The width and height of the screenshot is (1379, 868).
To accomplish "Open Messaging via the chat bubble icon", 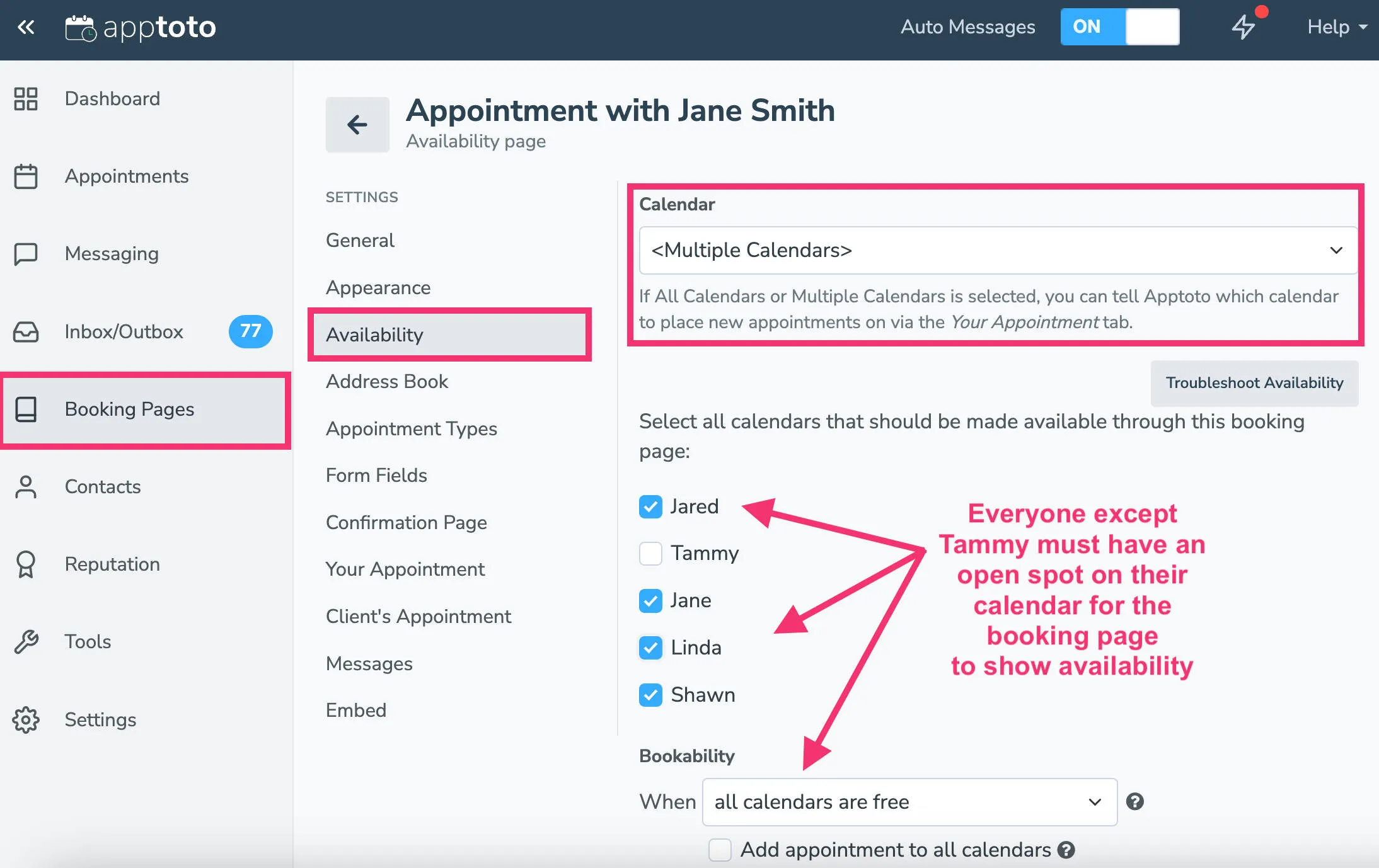I will point(26,254).
